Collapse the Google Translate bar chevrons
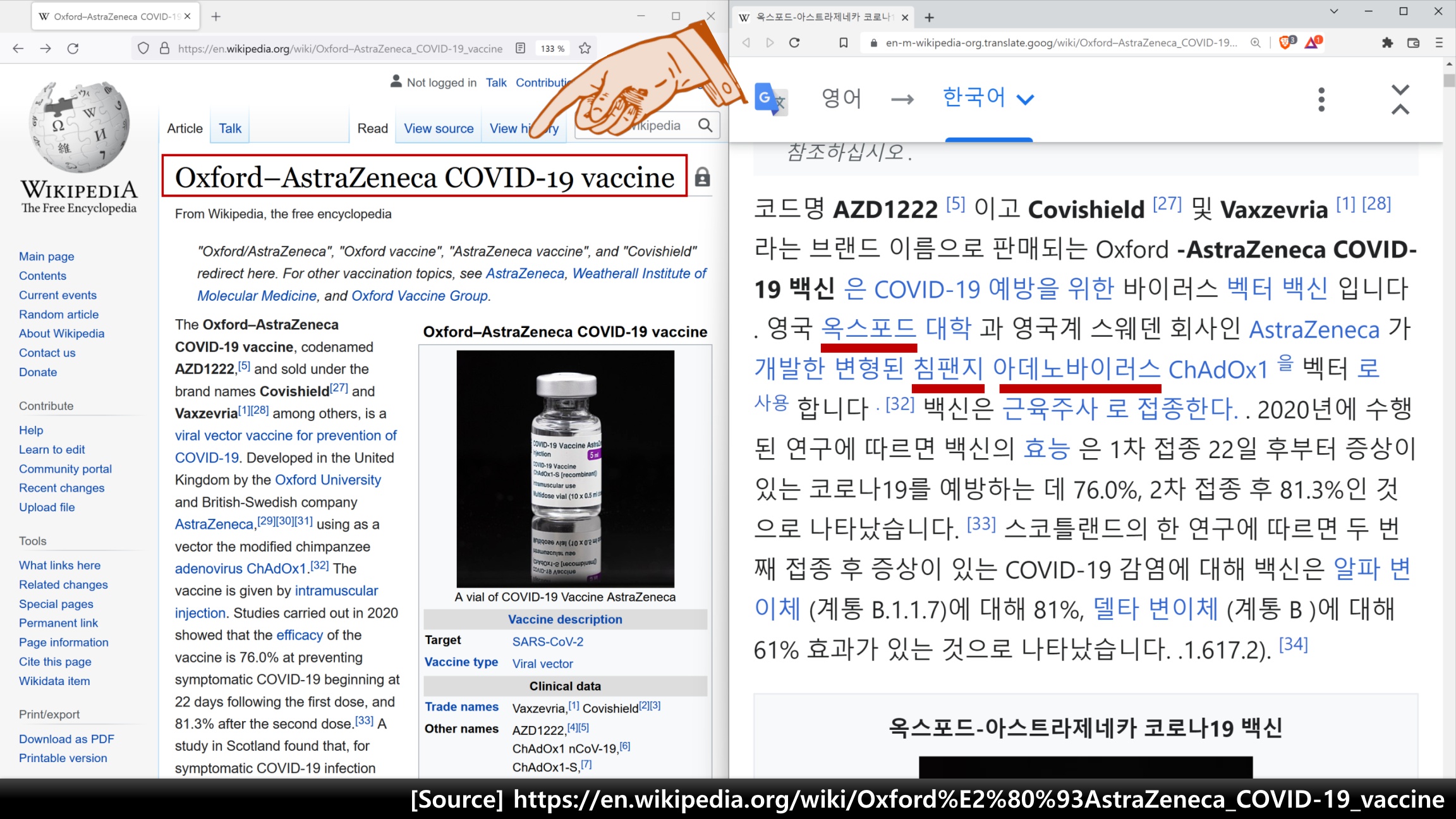Screen dimensions: 1456x819 pos(1400,99)
